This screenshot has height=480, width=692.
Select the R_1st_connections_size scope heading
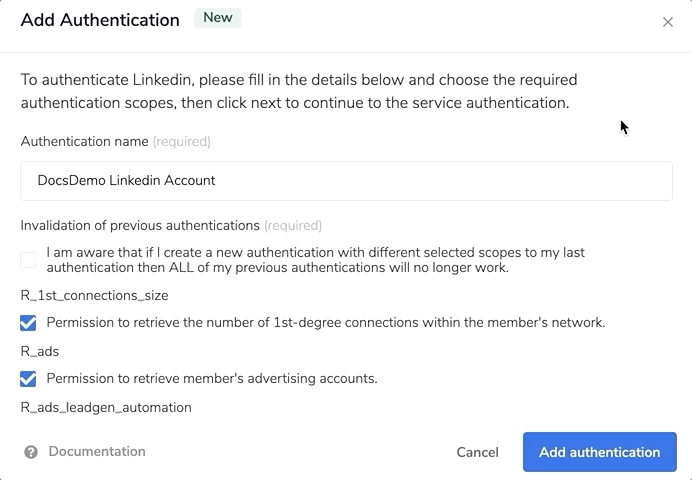click(x=94, y=296)
